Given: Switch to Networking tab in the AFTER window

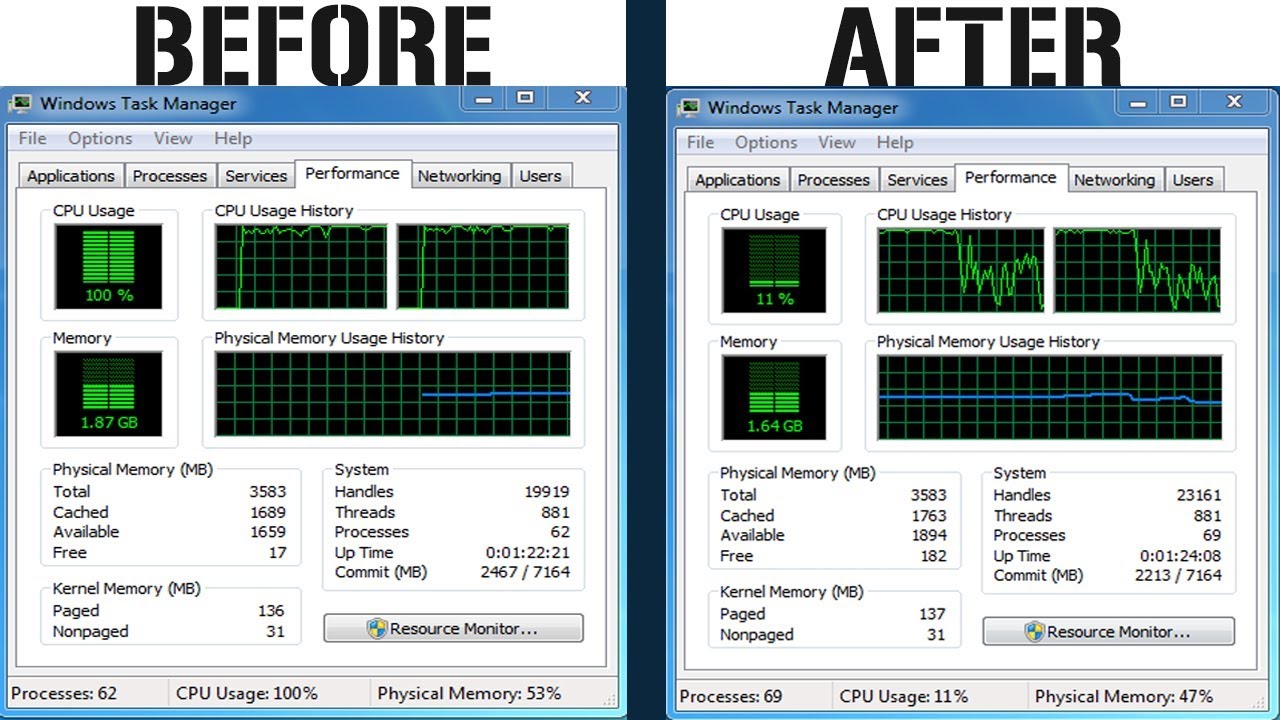Looking at the screenshot, I should 1114,180.
